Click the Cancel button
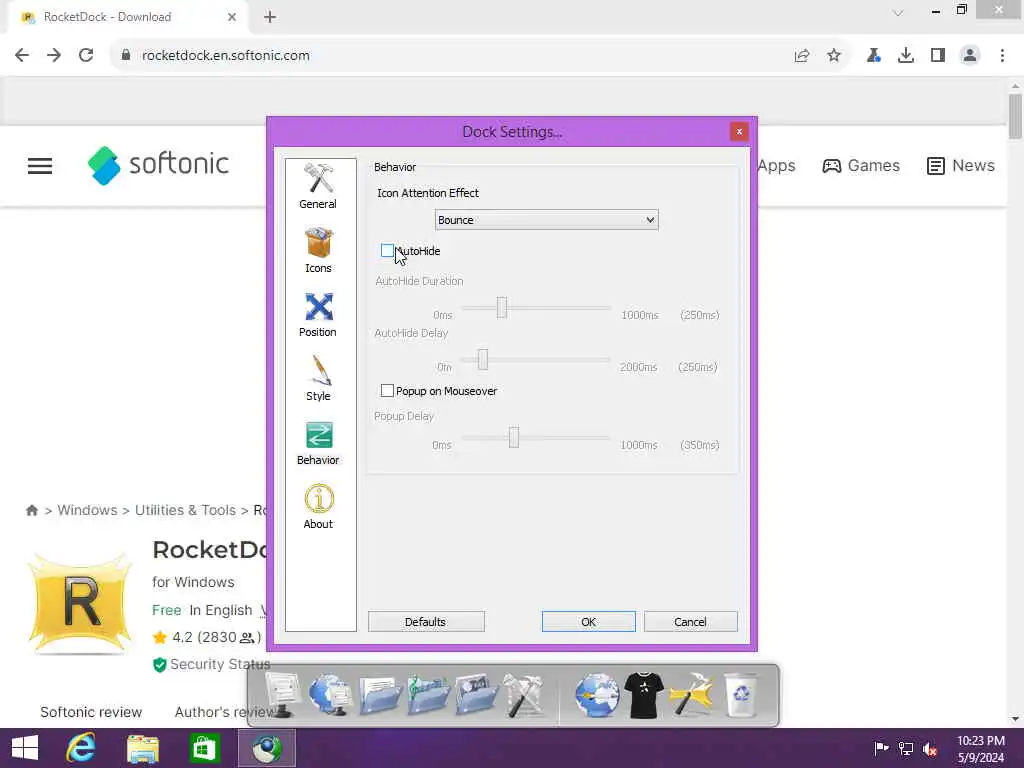The image size is (1024, 768). [x=690, y=622]
